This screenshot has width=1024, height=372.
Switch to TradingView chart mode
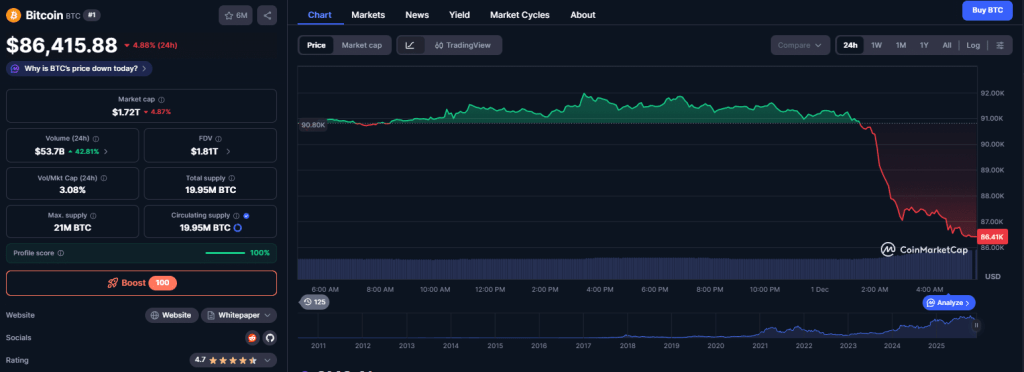(x=462, y=45)
